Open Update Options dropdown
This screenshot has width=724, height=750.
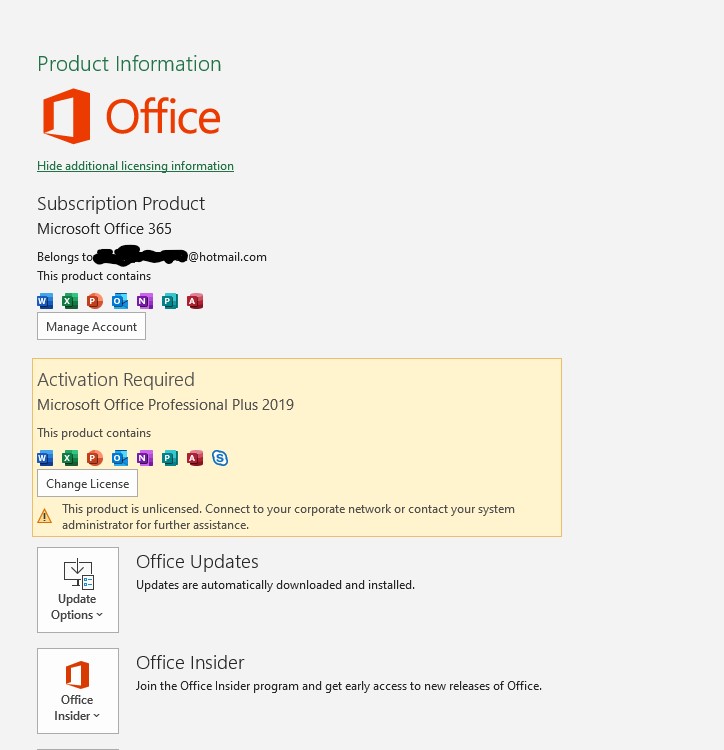click(78, 590)
